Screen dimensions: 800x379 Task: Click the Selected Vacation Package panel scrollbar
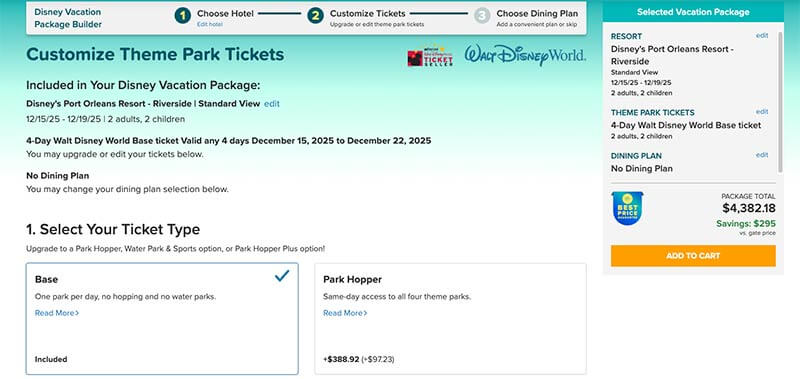click(780, 102)
